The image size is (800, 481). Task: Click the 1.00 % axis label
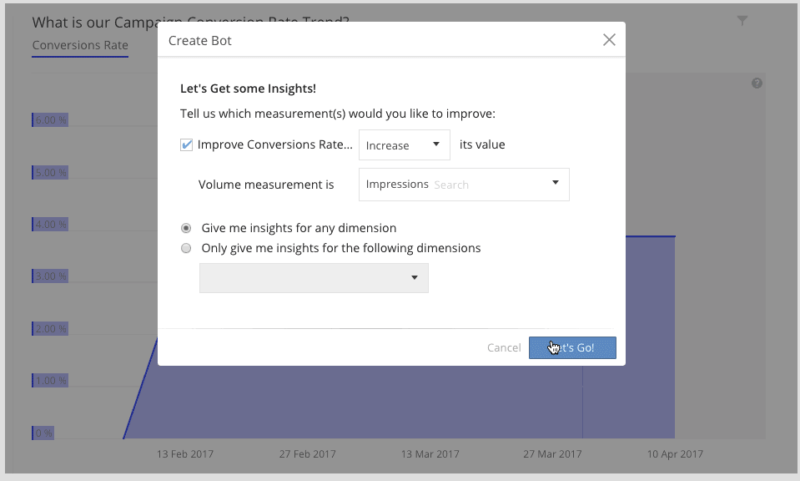pyautogui.click(x=51, y=381)
